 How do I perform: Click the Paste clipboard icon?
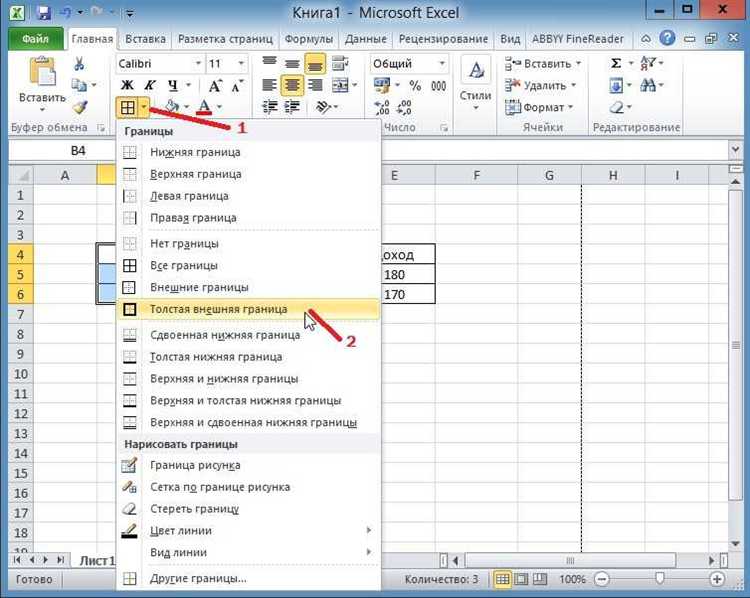click(43, 72)
